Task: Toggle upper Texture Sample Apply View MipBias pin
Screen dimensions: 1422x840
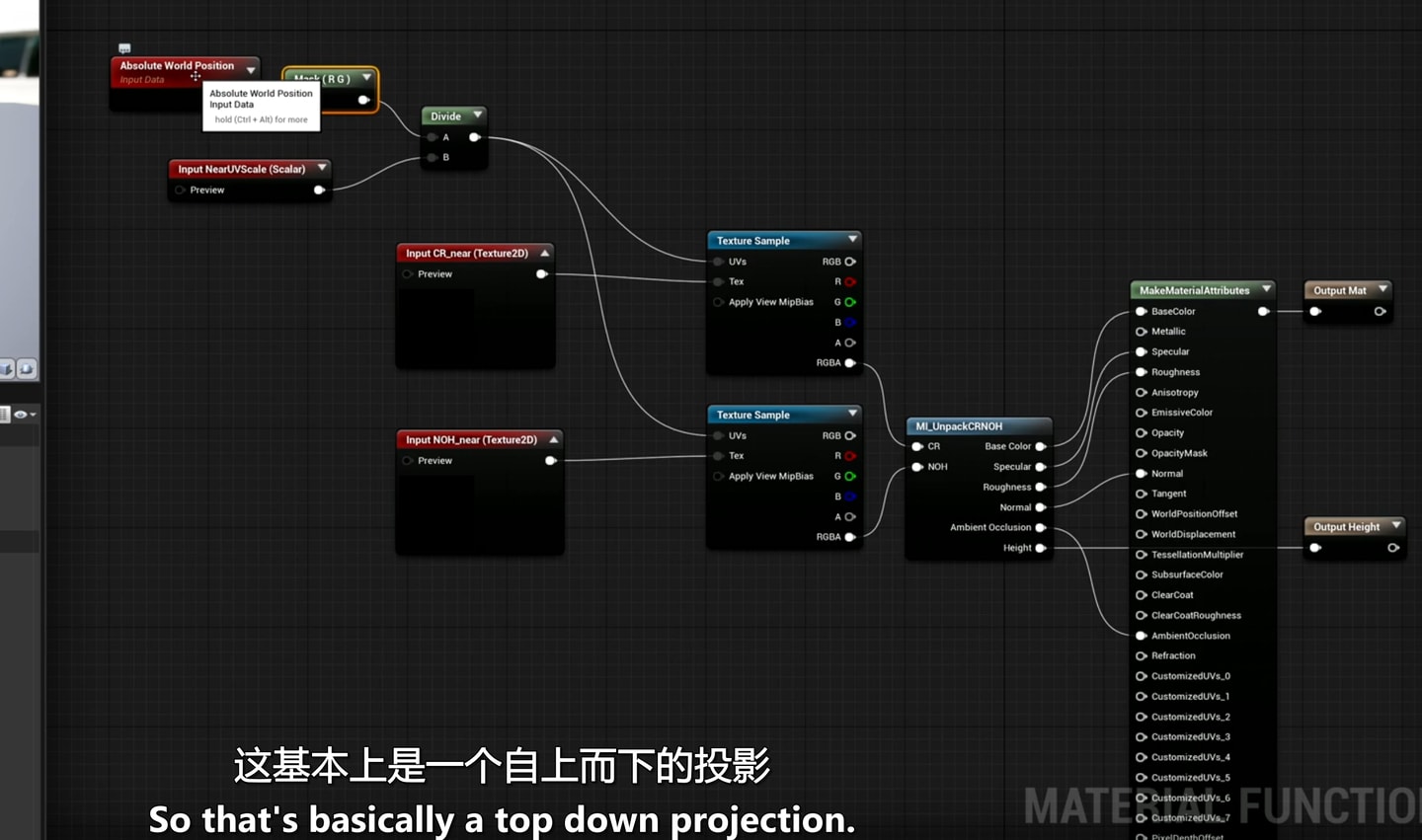Action: [718, 302]
